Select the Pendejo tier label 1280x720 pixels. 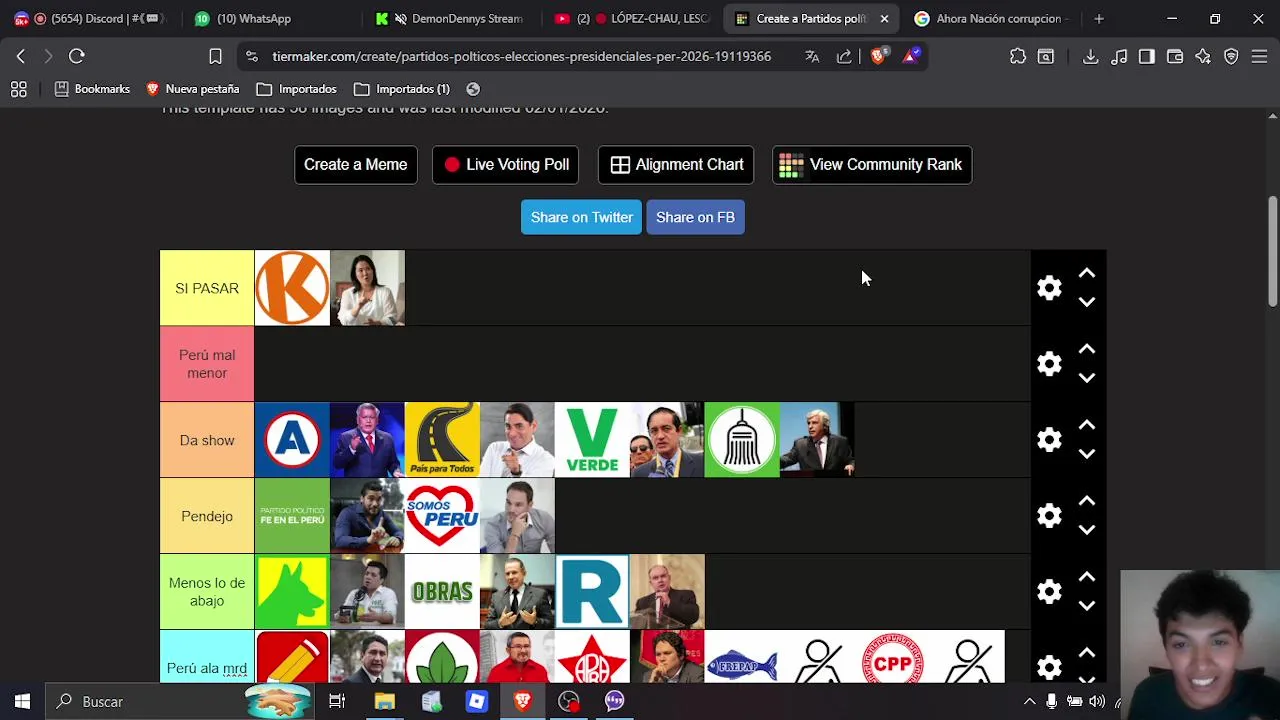[207, 516]
